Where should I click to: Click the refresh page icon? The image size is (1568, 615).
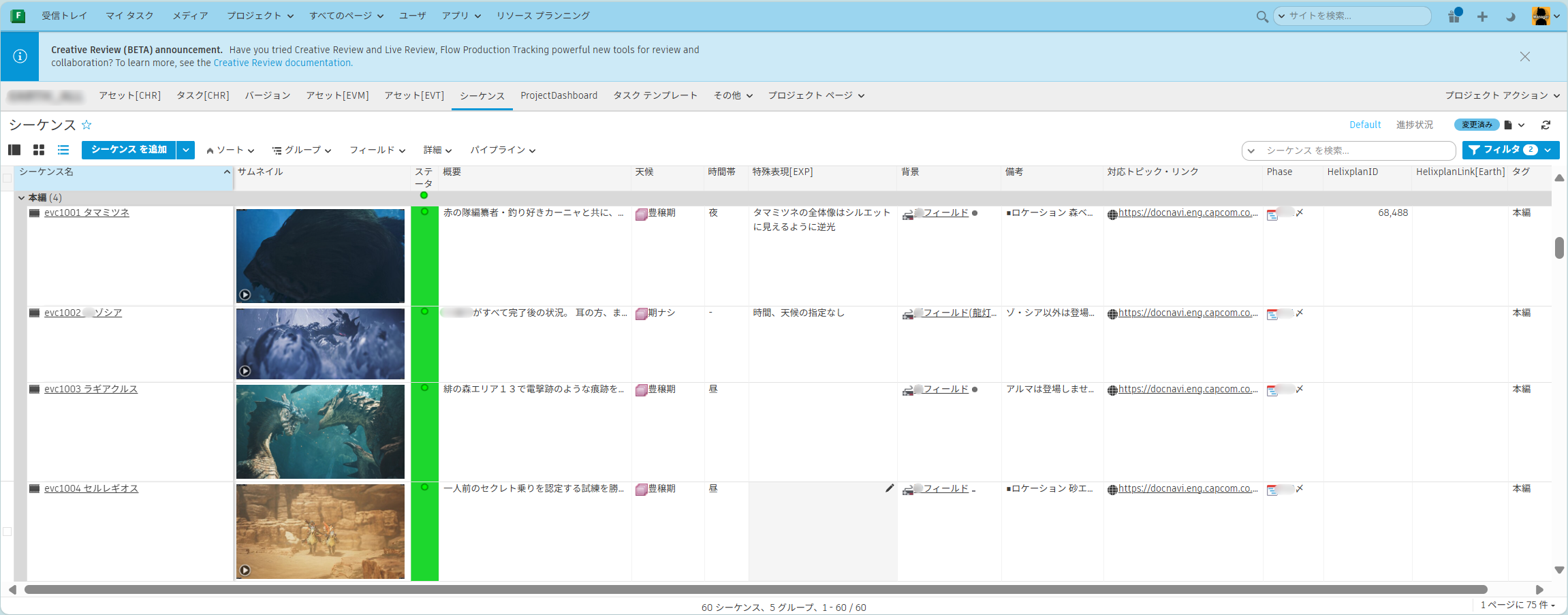tap(1546, 125)
